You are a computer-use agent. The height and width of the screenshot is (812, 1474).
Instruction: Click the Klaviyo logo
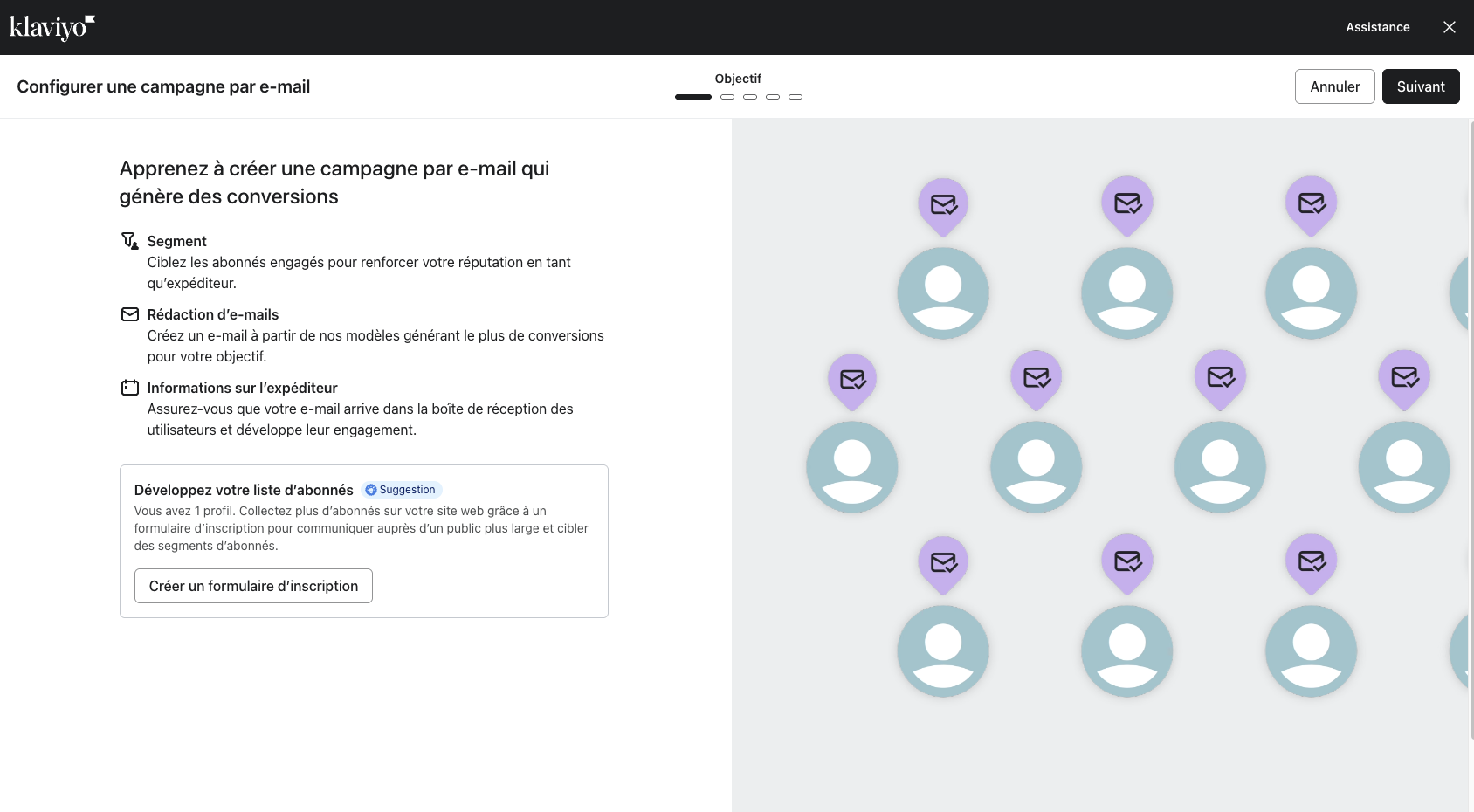(52, 27)
